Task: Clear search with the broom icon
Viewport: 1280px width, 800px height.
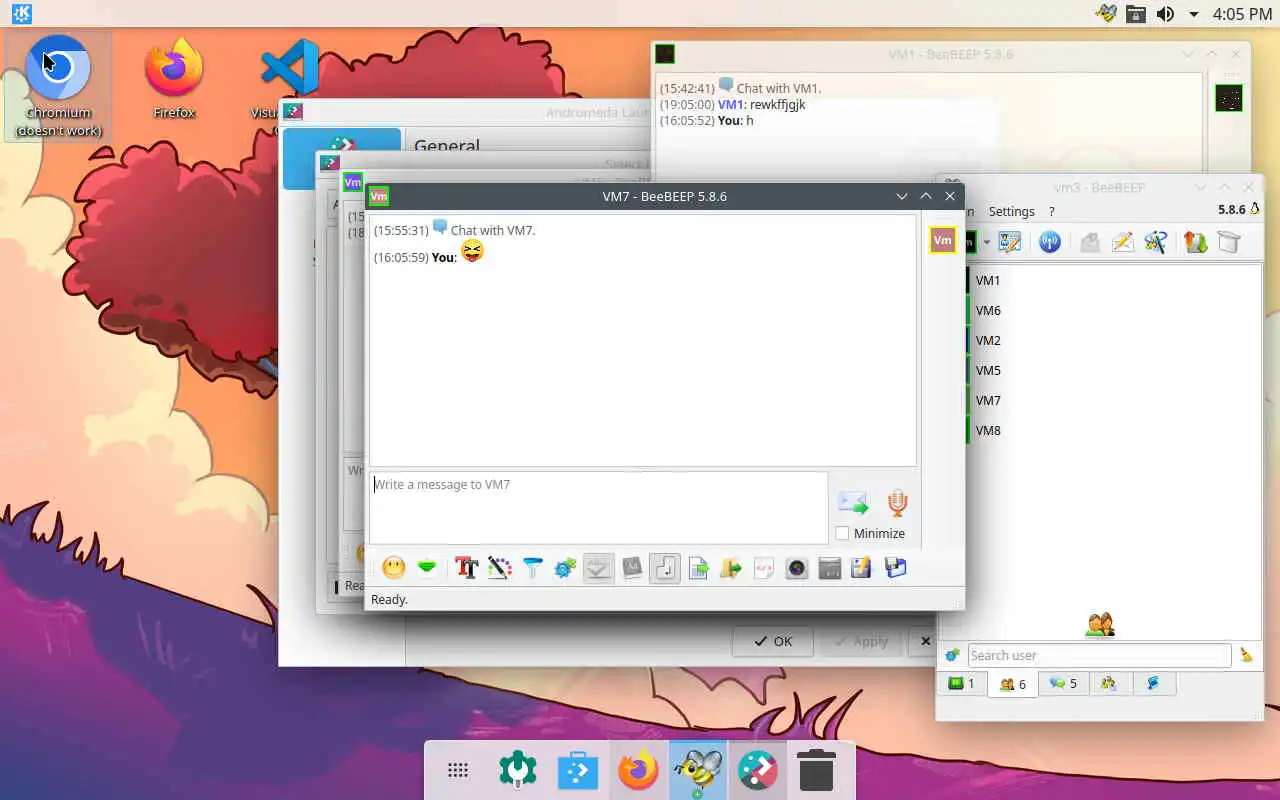Action: point(1246,655)
